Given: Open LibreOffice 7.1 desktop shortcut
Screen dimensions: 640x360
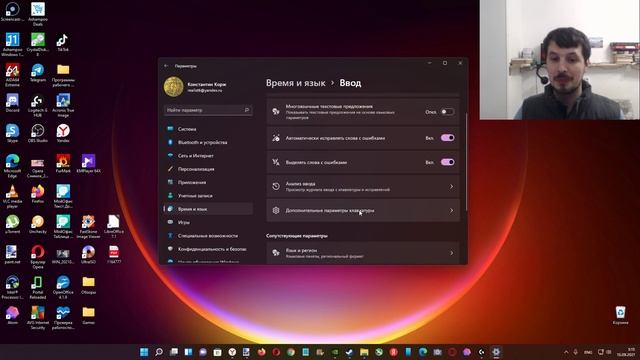Looking at the screenshot, I should click(x=113, y=227).
